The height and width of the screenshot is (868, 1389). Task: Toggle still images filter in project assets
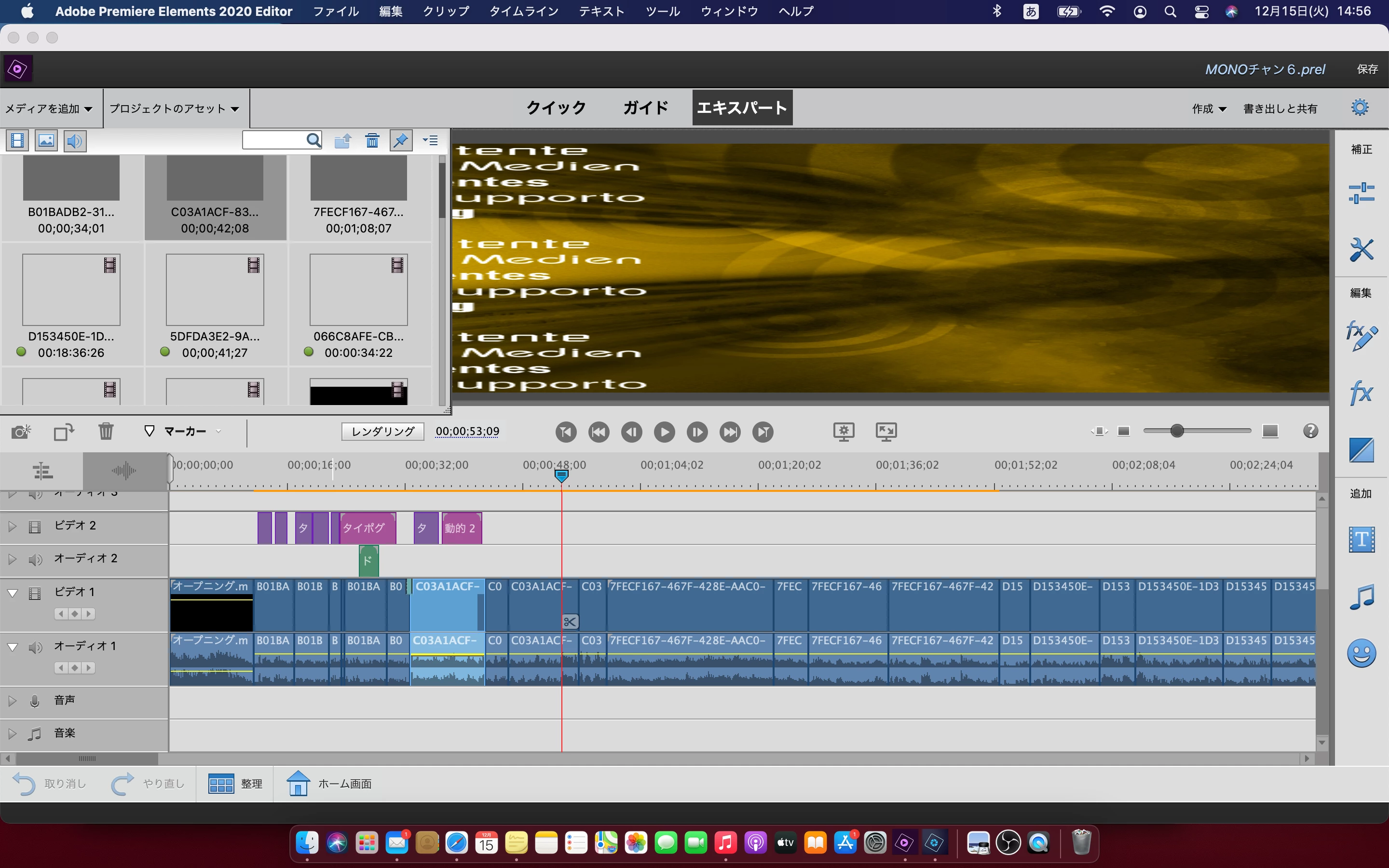pos(46,141)
